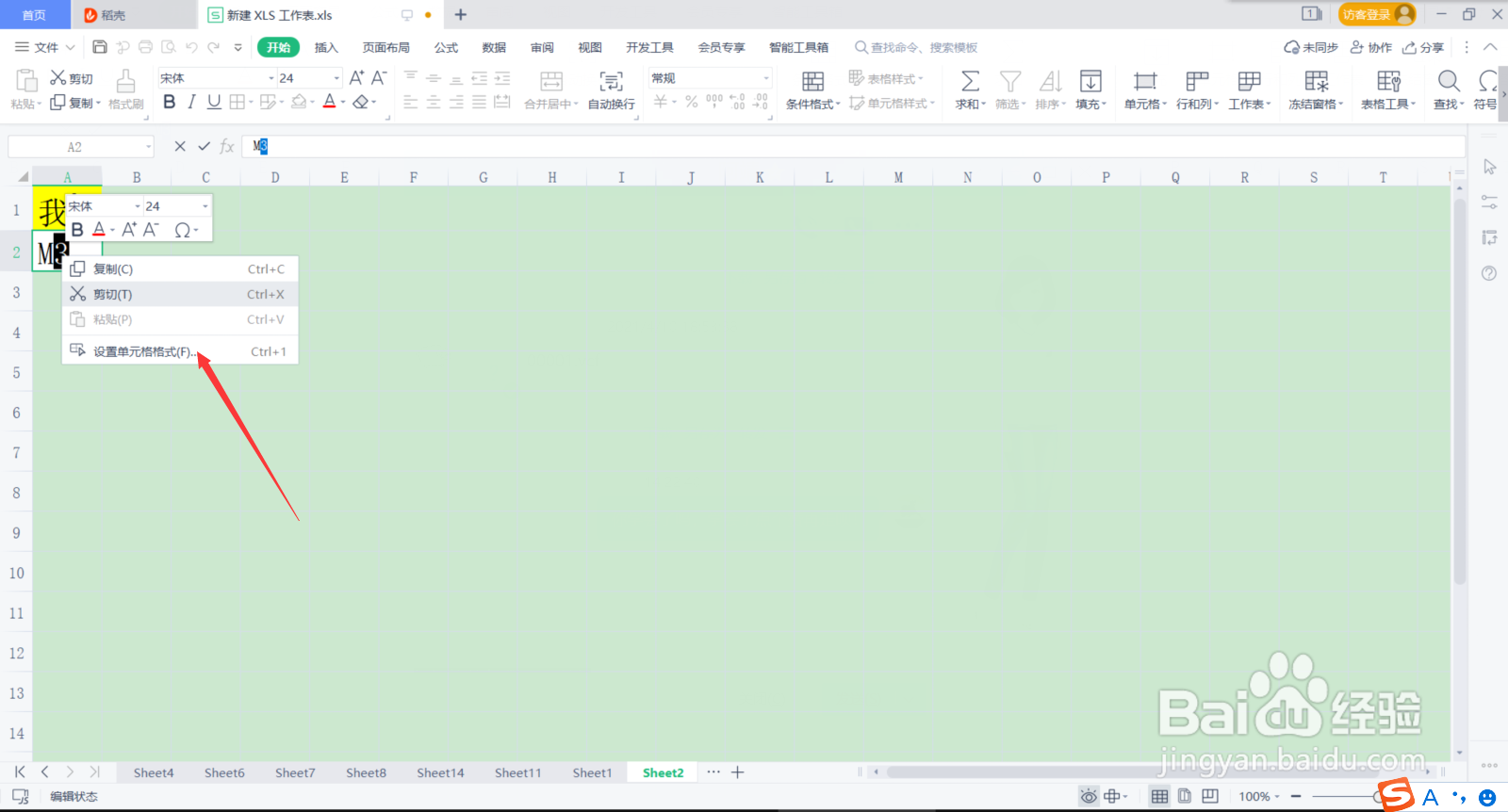Image resolution: width=1508 pixels, height=812 pixels.
Task: Click the Sum (求和) sigma icon
Action: point(970,82)
